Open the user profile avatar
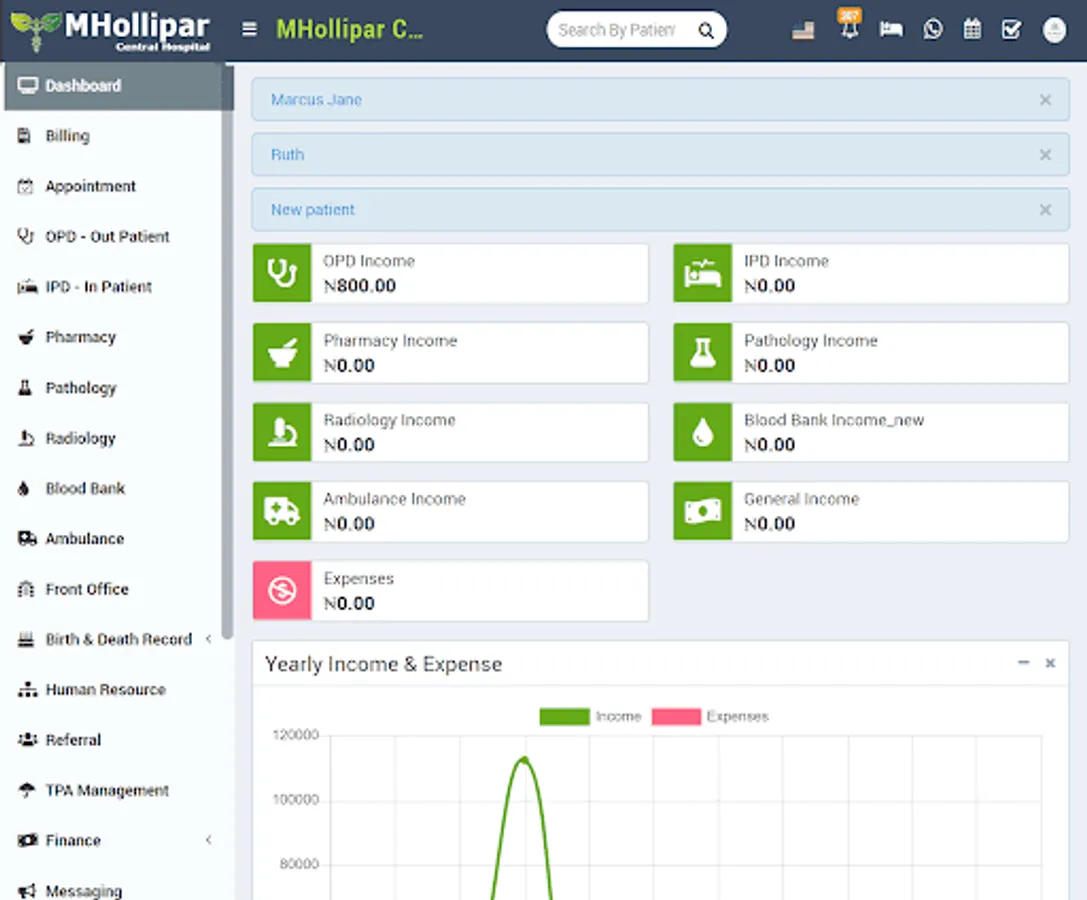1087x900 pixels. pyautogui.click(x=1054, y=30)
